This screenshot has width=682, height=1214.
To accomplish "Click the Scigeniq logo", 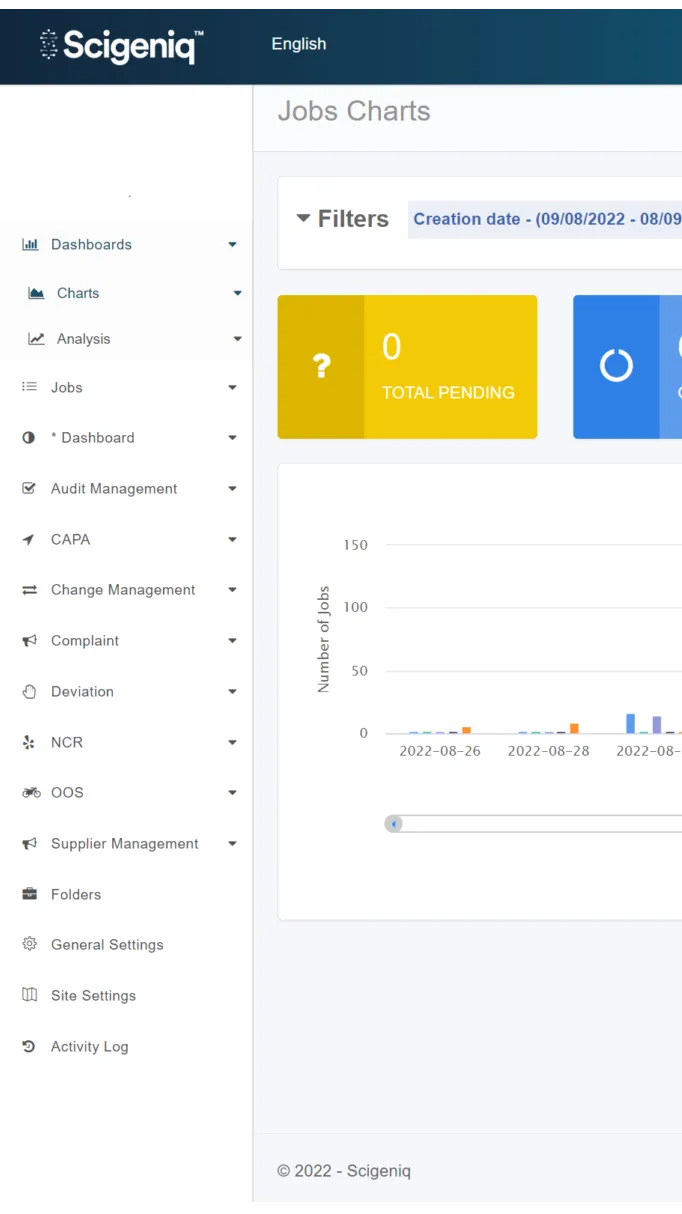I will [122, 45].
